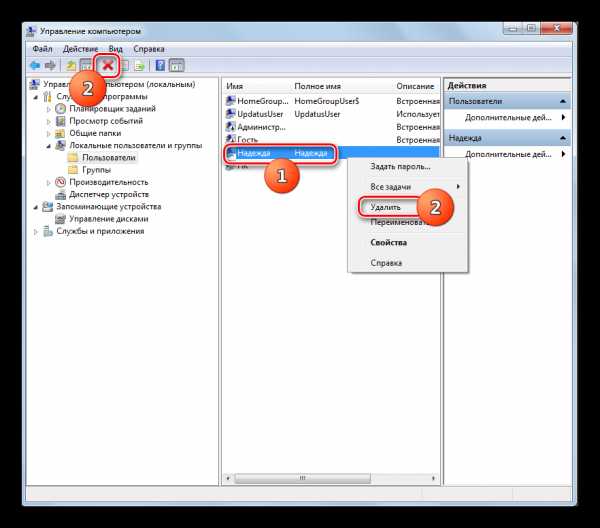This screenshot has width=600, height=528.
Task: Sort by the Описание column header
Action: point(417,86)
